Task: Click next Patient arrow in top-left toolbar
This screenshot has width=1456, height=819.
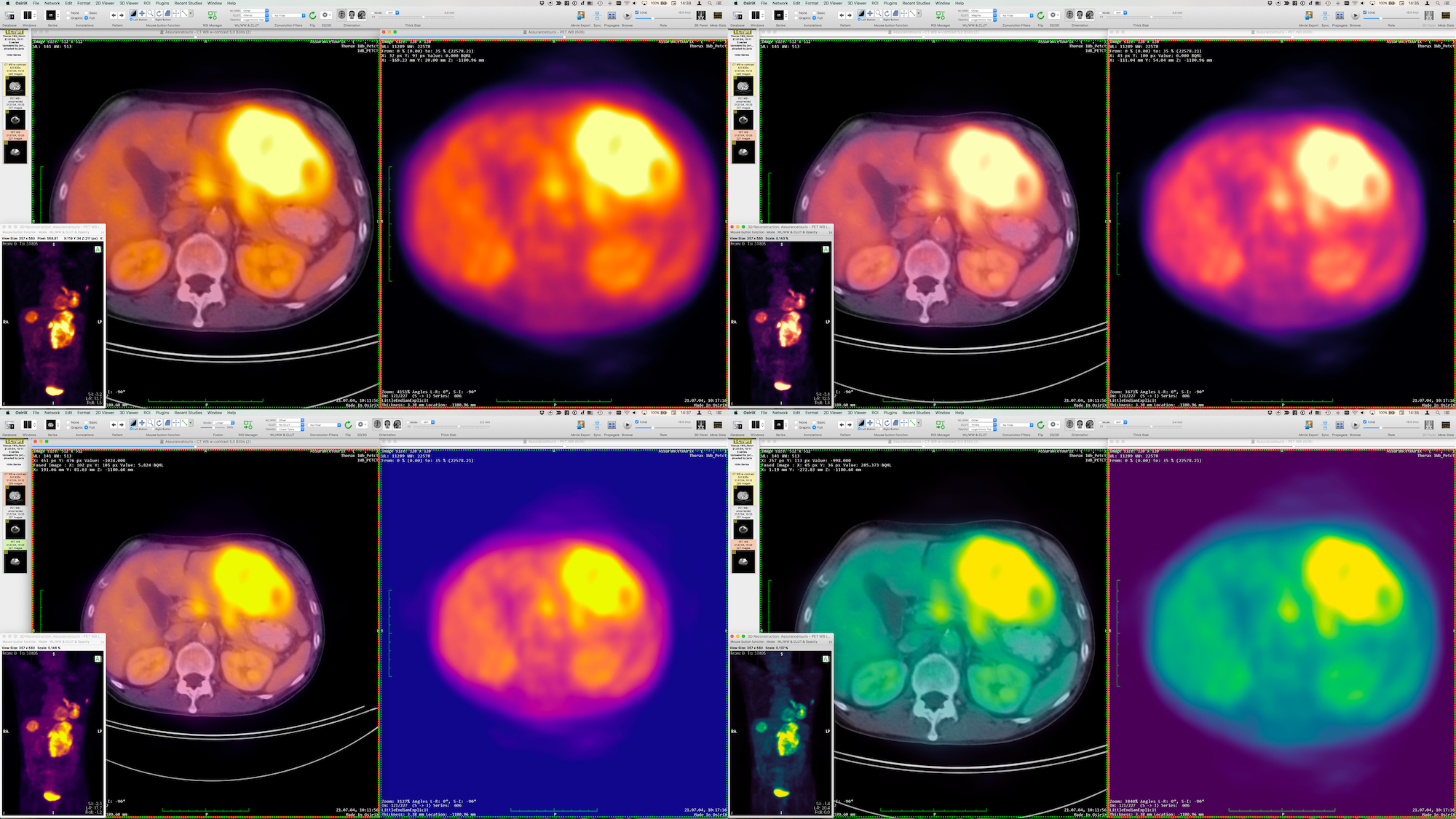Action: [122, 15]
